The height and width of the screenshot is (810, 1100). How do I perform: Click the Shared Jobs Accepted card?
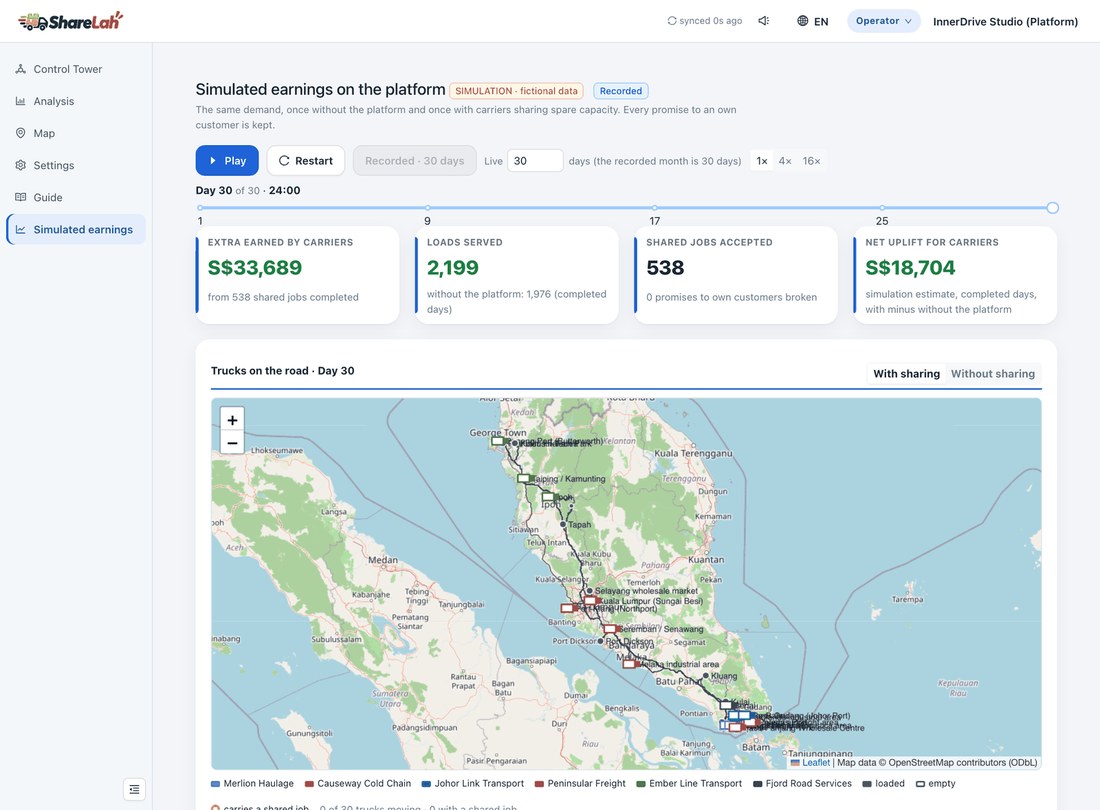click(x=736, y=275)
